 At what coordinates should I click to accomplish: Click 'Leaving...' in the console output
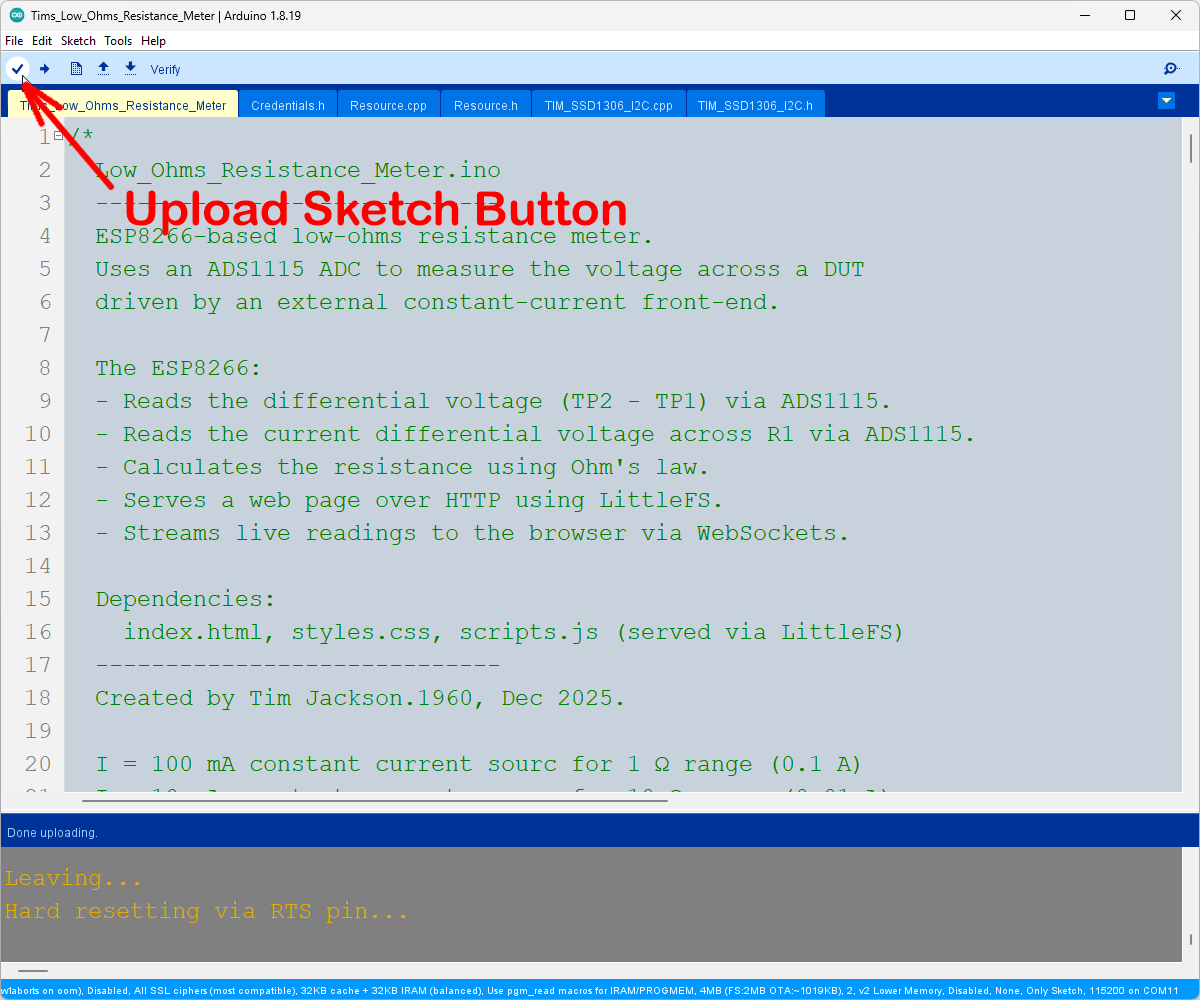pos(73,878)
